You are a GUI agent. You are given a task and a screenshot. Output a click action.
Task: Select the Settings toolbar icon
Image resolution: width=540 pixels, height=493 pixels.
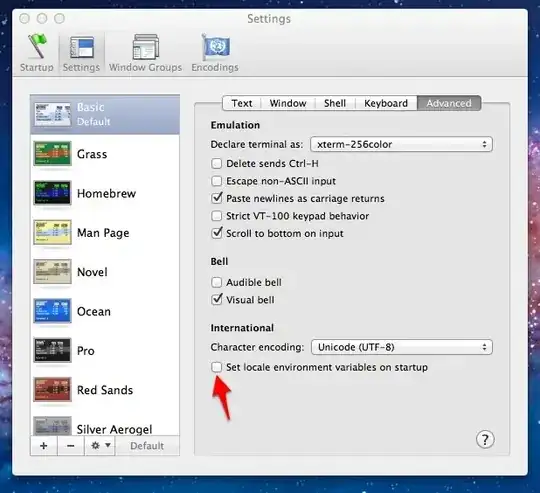82,53
